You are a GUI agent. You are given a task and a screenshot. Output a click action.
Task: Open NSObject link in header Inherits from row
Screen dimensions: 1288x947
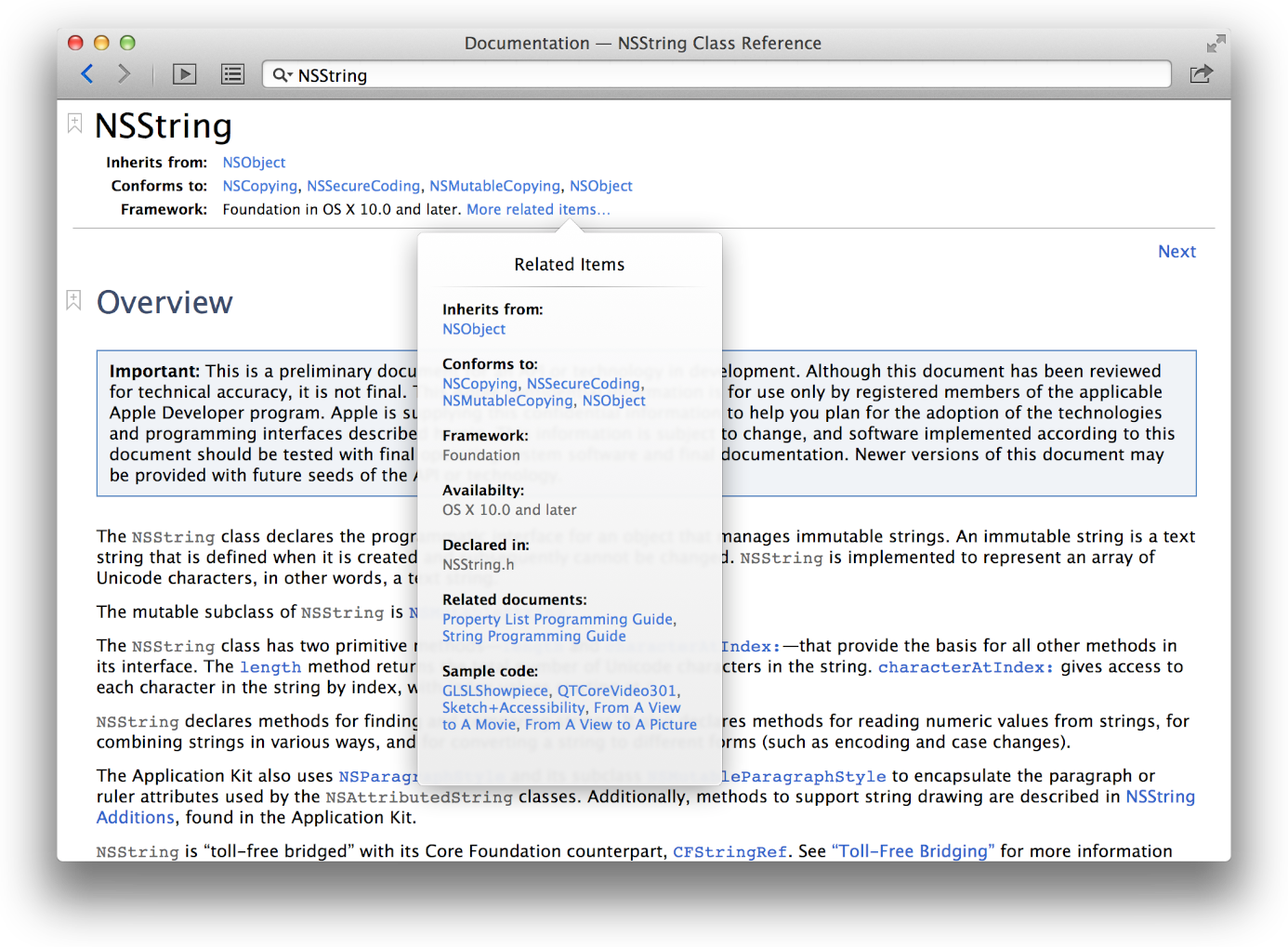coord(254,163)
